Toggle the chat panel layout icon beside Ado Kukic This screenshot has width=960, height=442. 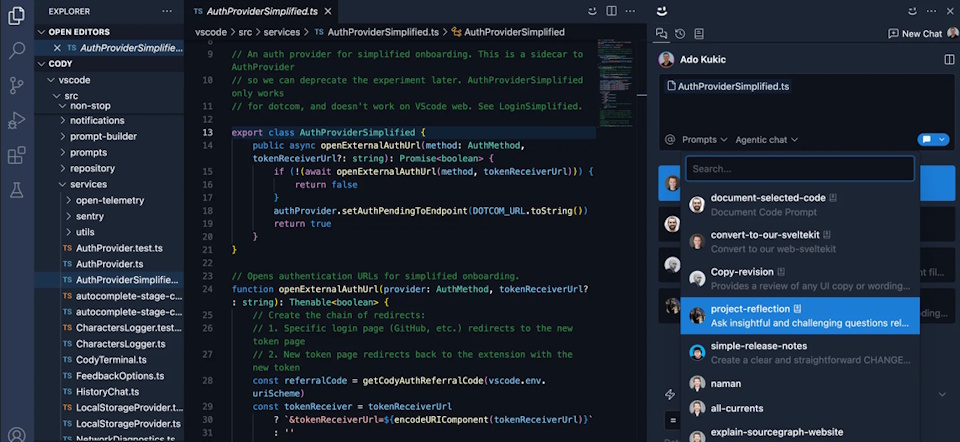(x=949, y=59)
